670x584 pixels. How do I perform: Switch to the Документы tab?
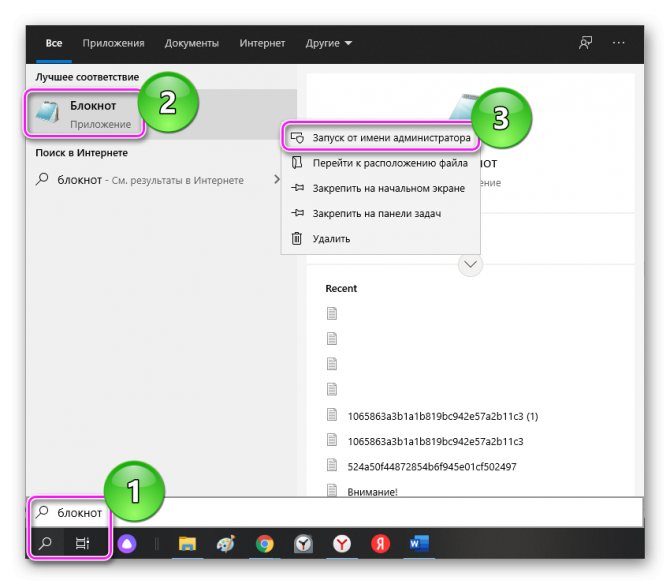click(x=191, y=43)
